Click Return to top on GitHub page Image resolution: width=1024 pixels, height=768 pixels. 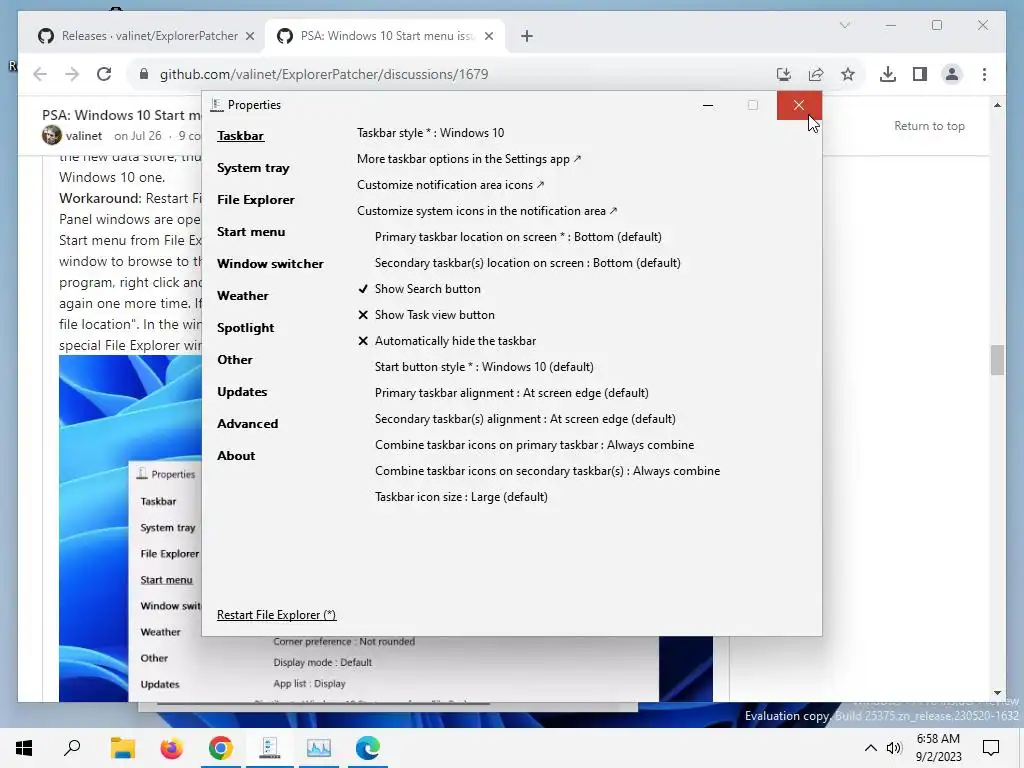click(929, 126)
